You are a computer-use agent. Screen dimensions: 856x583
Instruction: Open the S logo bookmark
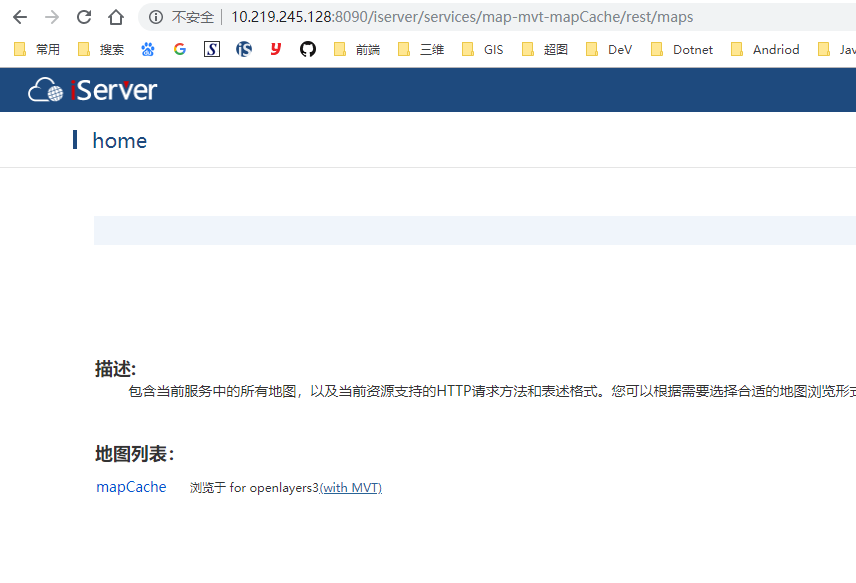tap(212, 50)
